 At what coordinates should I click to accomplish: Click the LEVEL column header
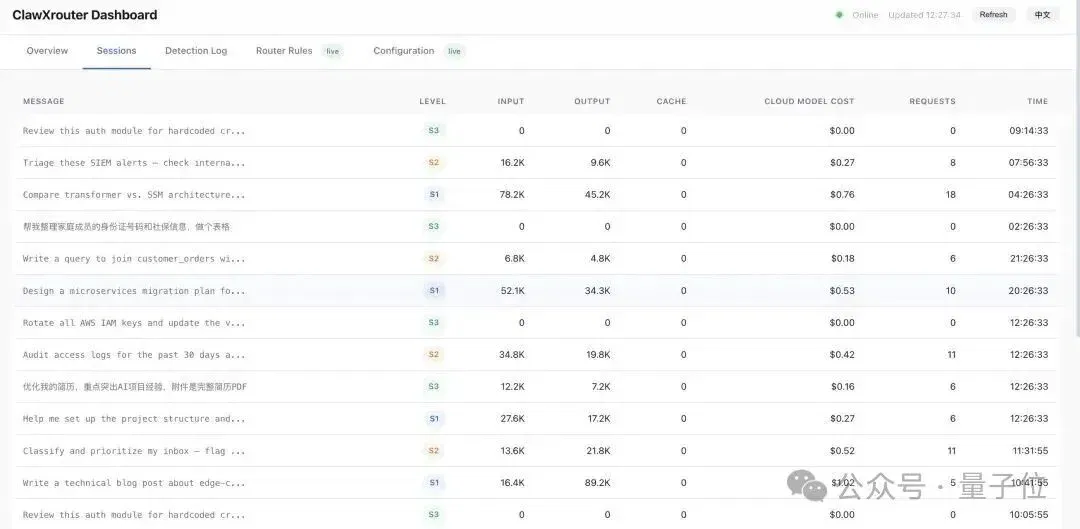coord(433,101)
